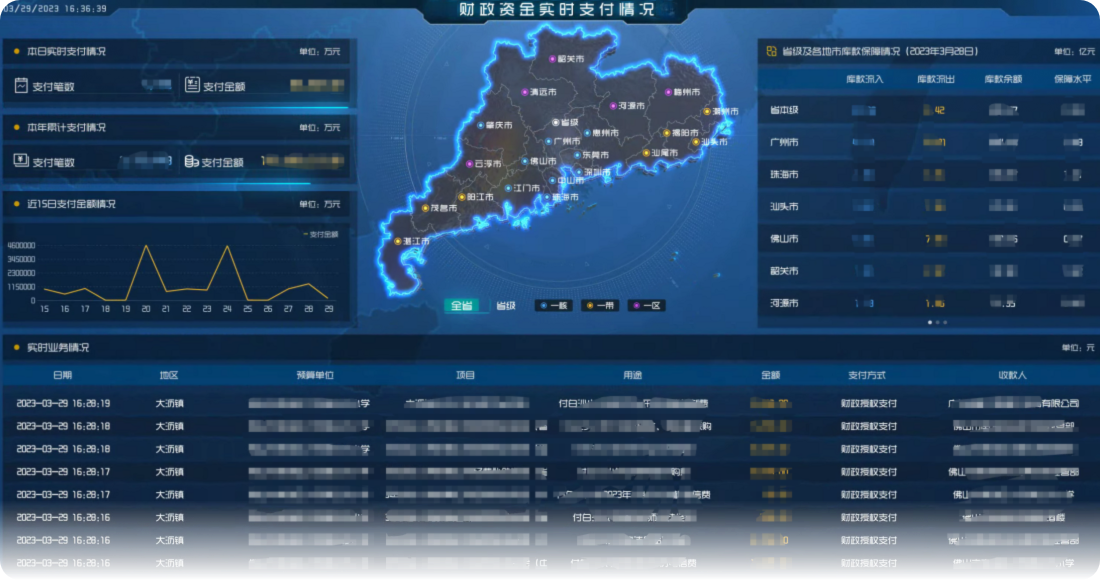Select 广州市 marker on the map

tap(546, 142)
